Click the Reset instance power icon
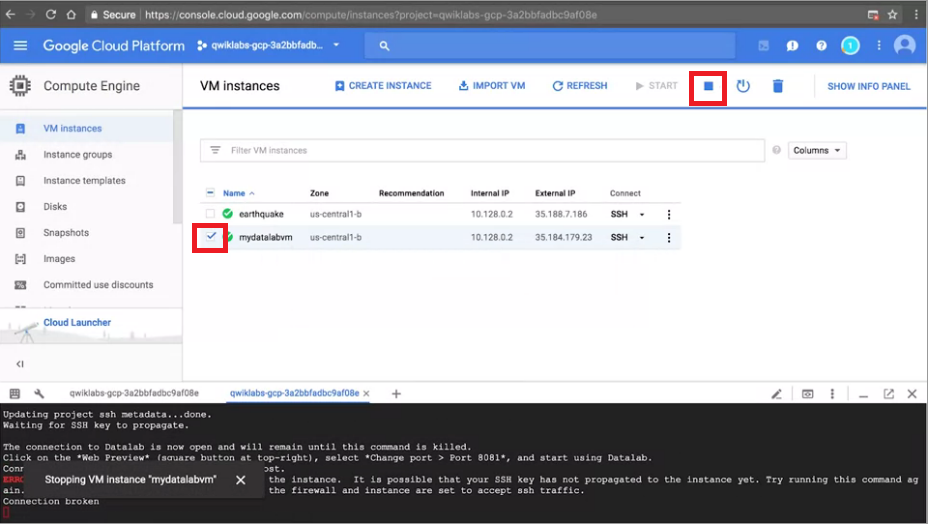Screen dimensions: 928x524 pyautogui.click(x=743, y=86)
